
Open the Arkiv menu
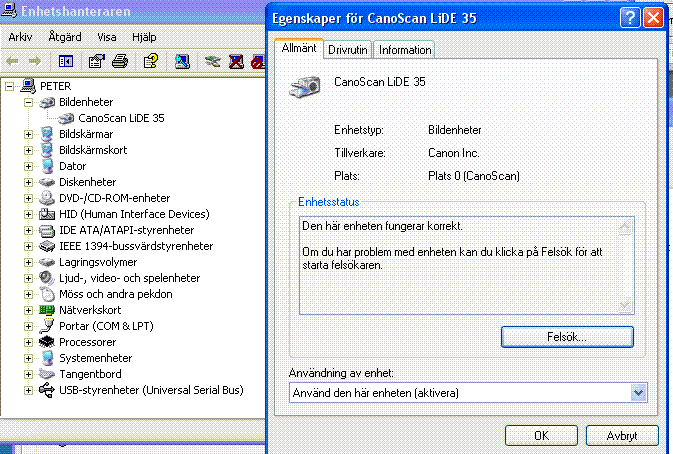pos(20,37)
